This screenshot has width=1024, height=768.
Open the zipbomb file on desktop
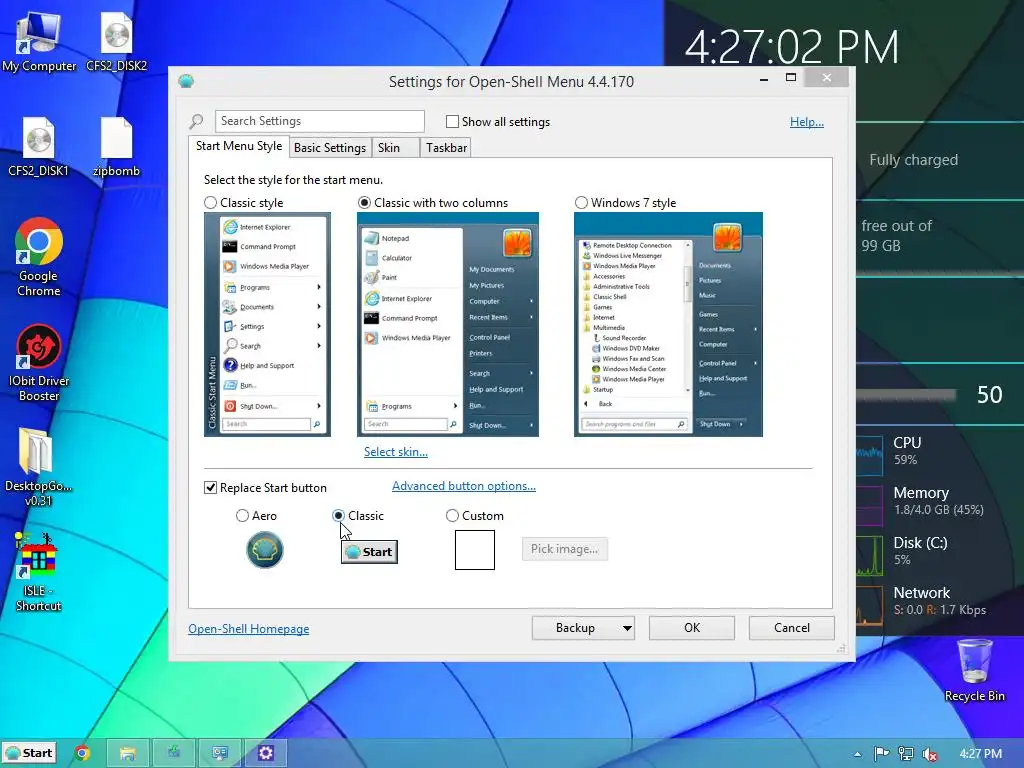point(116,146)
